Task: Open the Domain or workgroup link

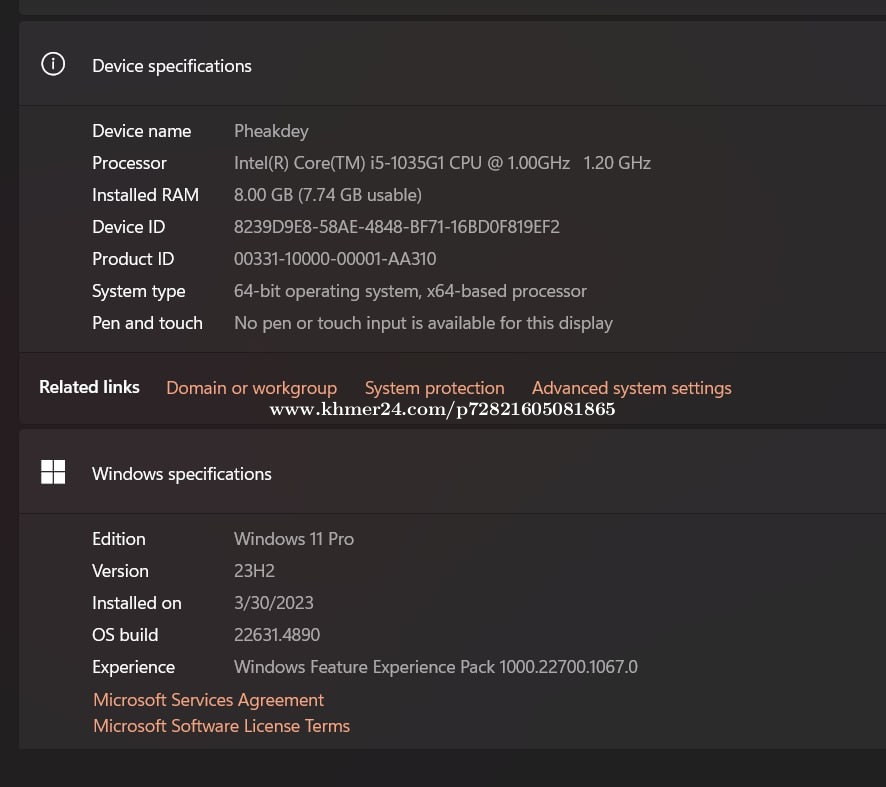Action: pyautogui.click(x=251, y=388)
